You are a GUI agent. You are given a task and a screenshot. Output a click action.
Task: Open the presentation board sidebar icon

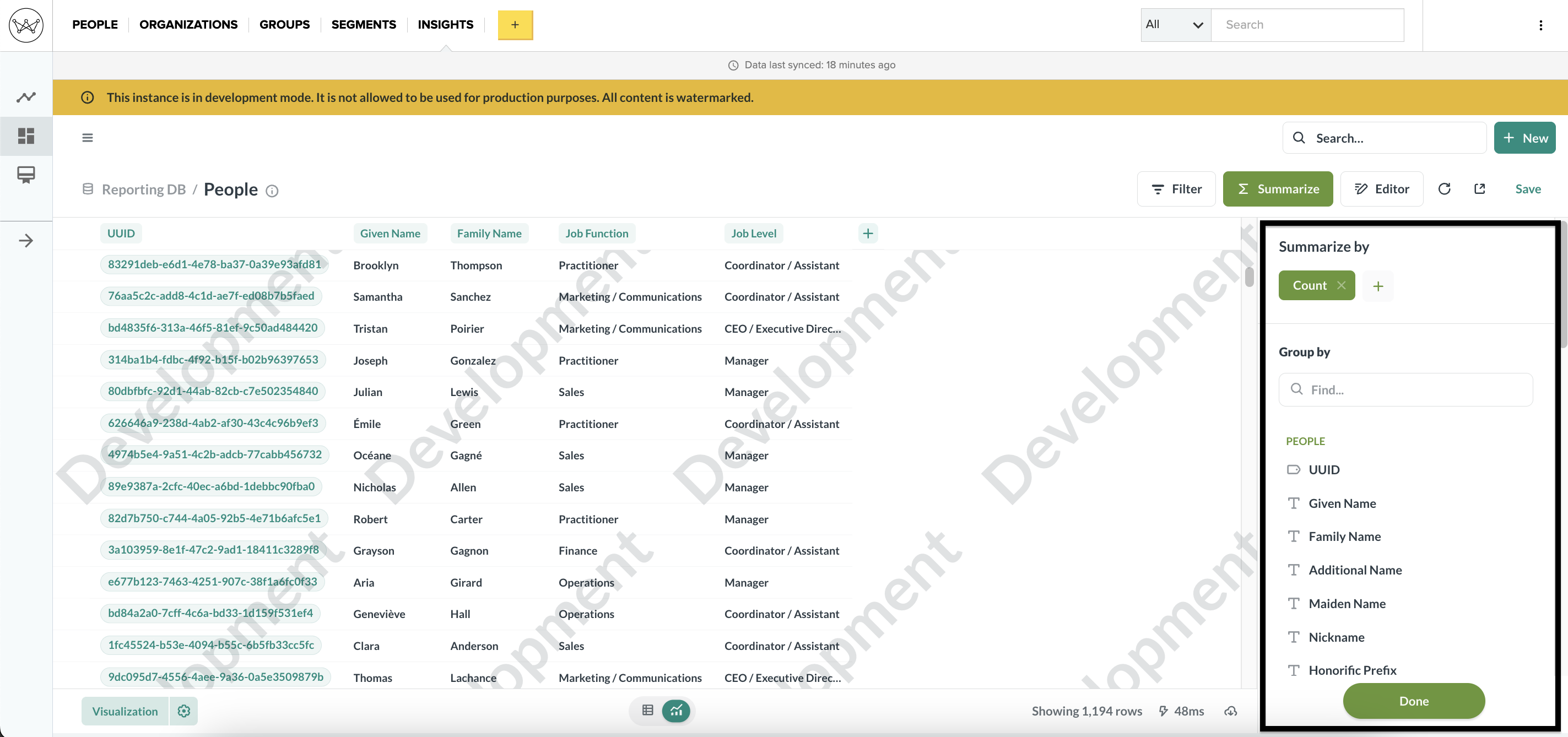[26, 175]
